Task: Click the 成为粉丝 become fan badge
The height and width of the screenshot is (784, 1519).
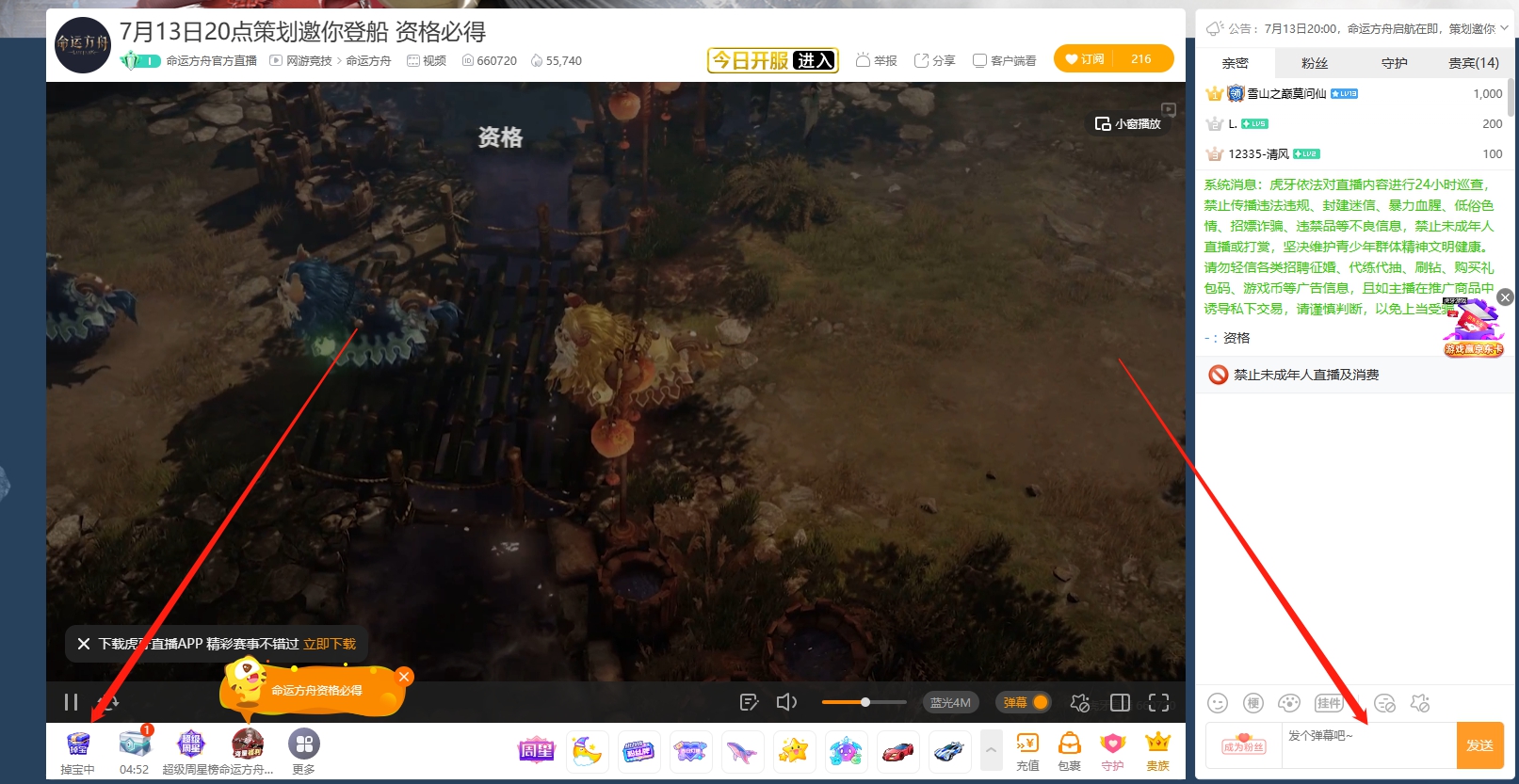Action: 1244,745
